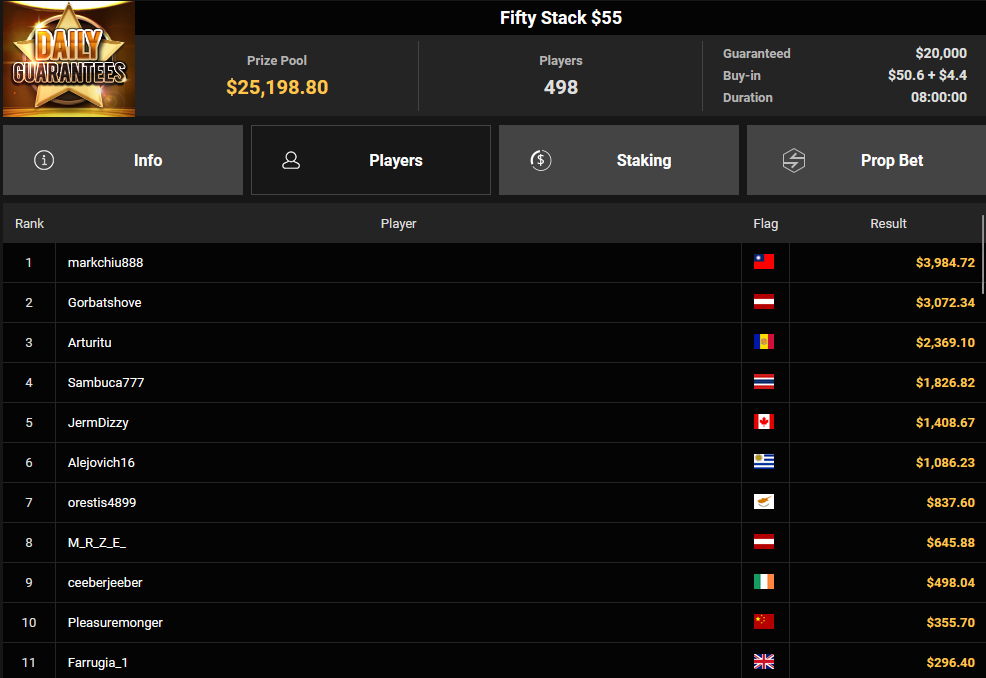Click the Cyprus flag beside orestis4899
Viewport: 986px width, 678px height.
[764, 502]
